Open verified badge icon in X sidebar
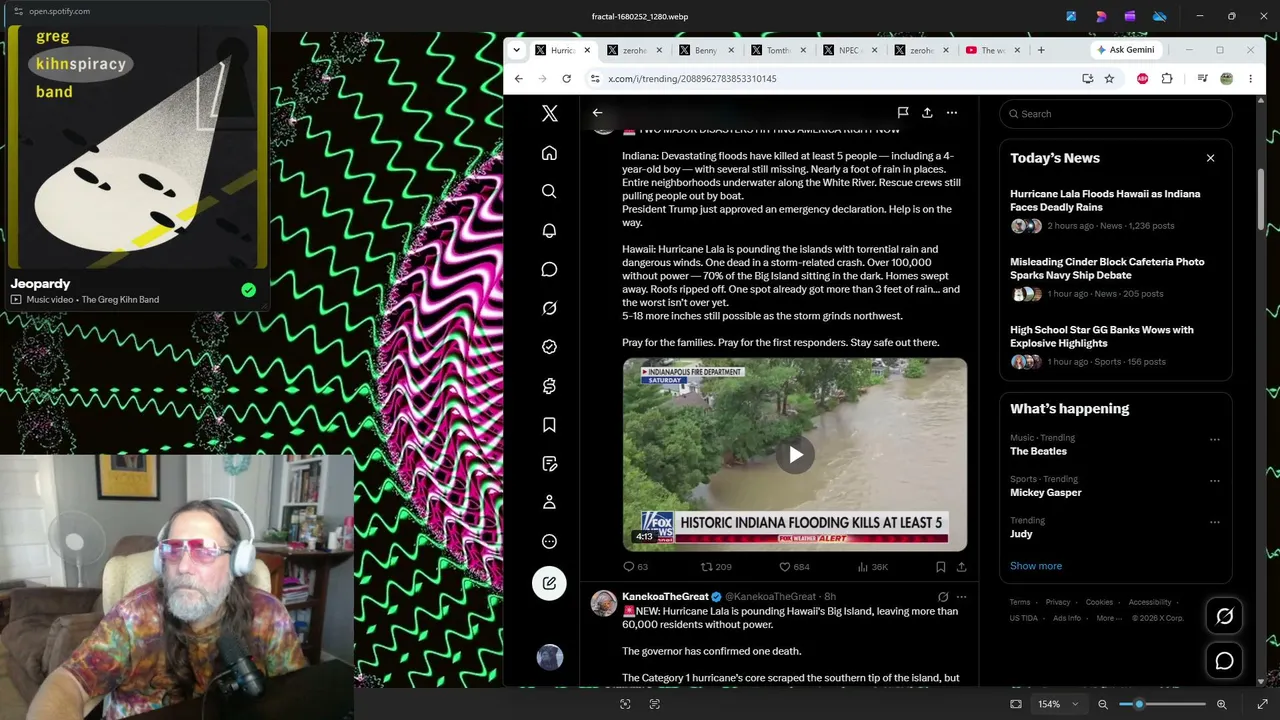Image resolution: width=1280 pixels, height=720 pixels. (x=549, y=347)
